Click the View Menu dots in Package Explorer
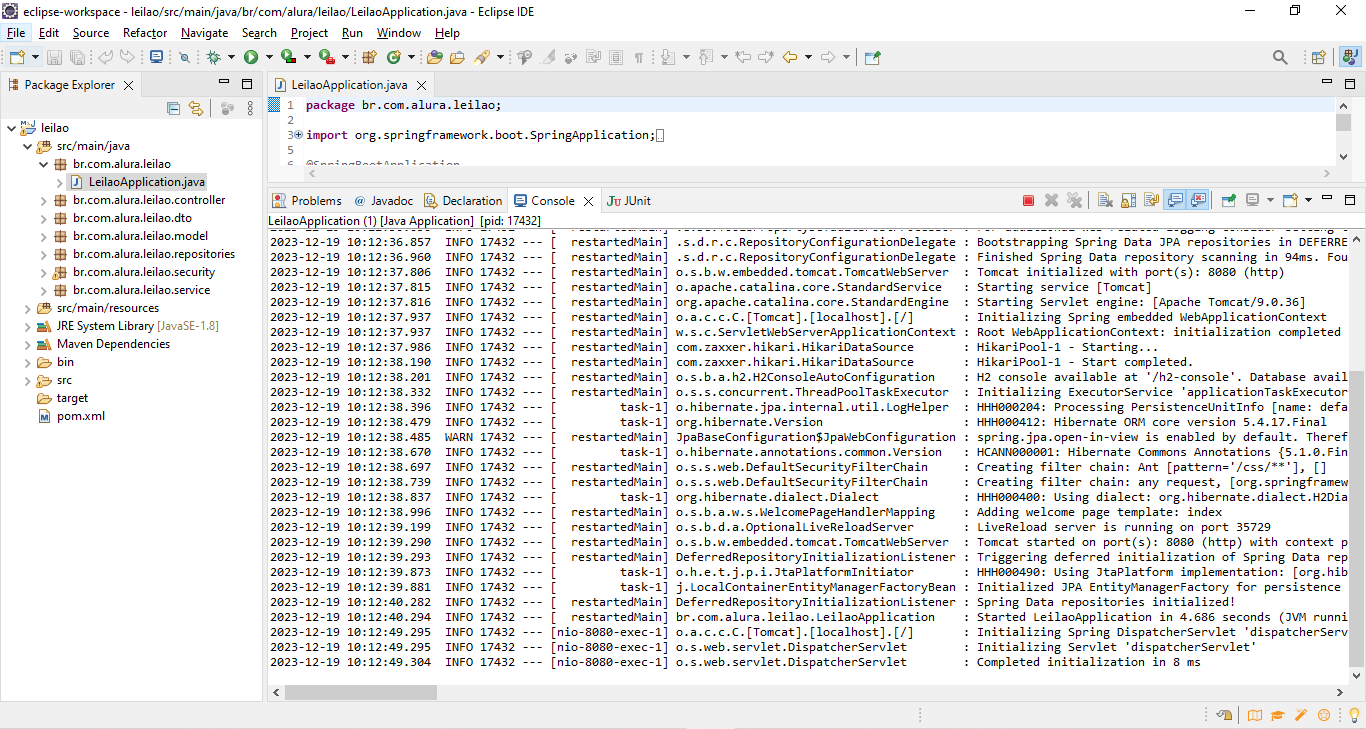Screen dimensions: 1366x729 (250, 108)
